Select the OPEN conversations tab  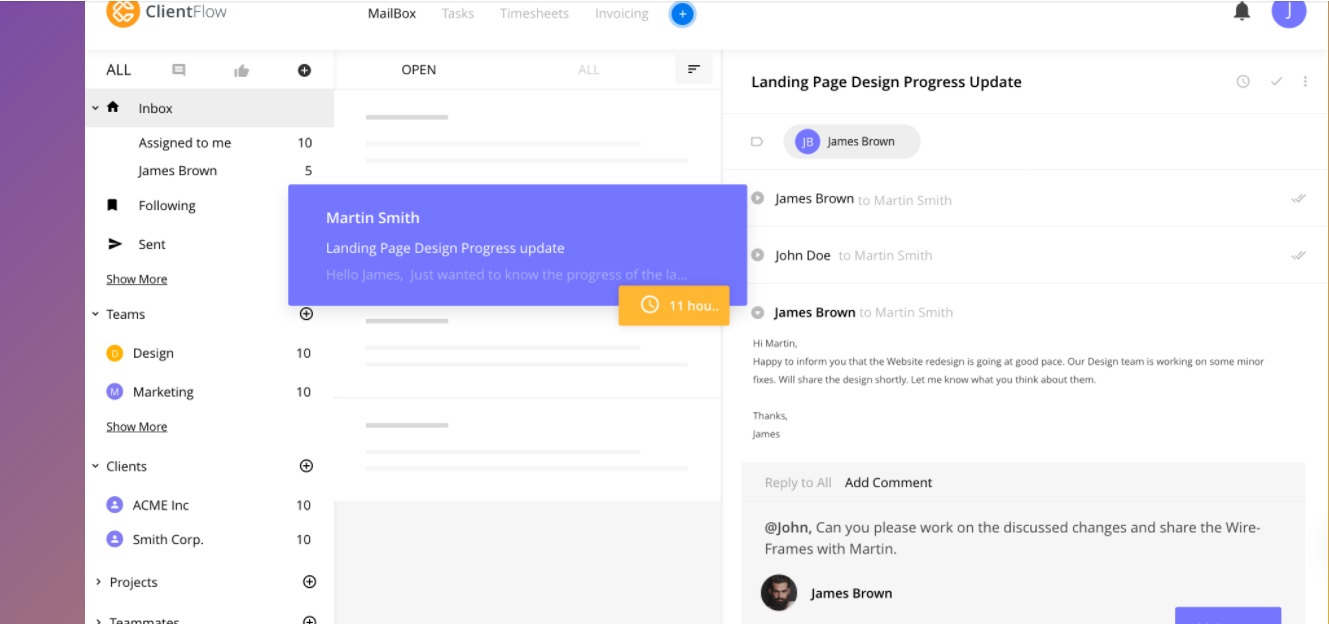(419, 70)
